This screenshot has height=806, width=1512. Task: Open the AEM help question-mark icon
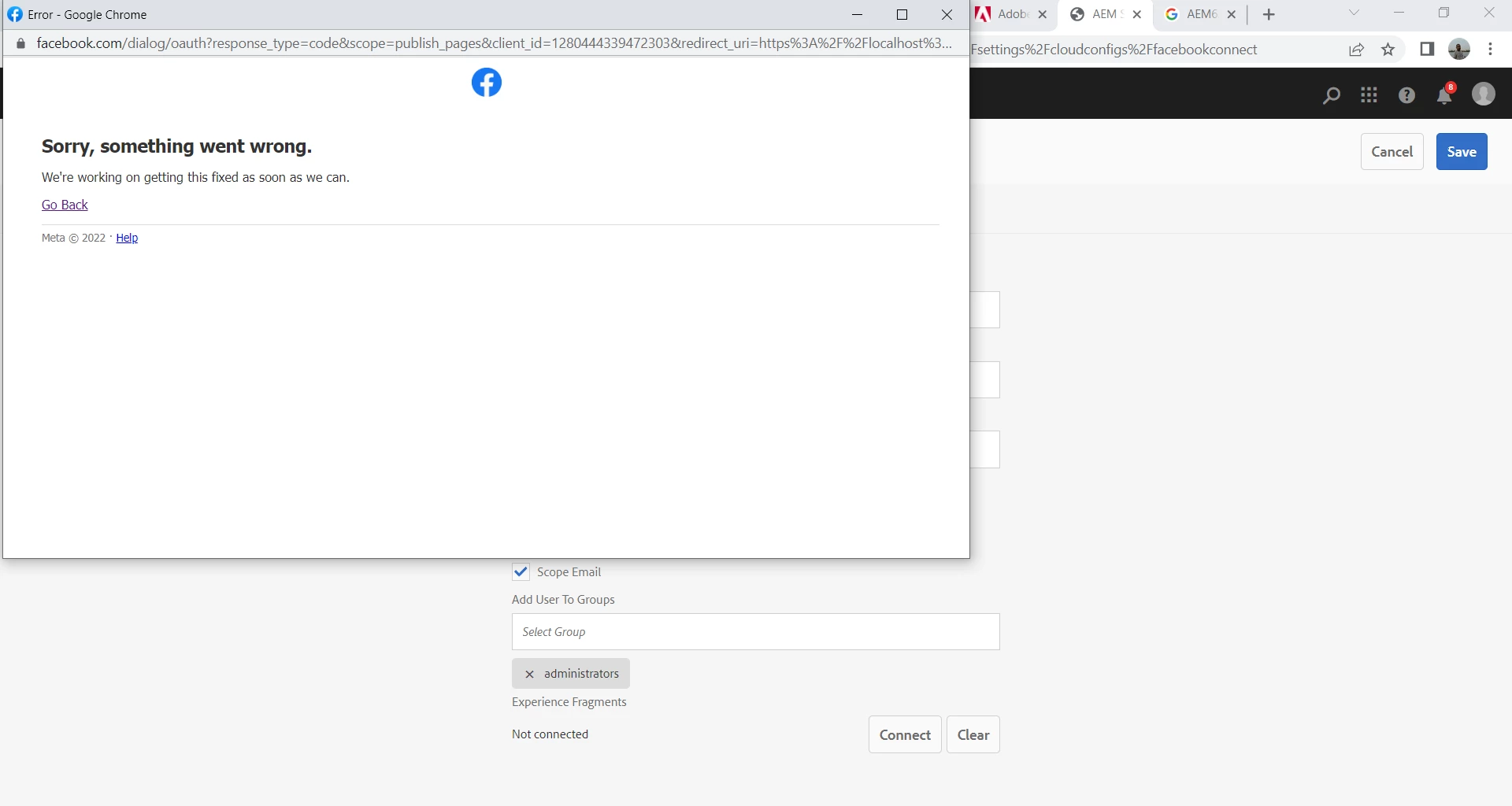coord(1406,95)
